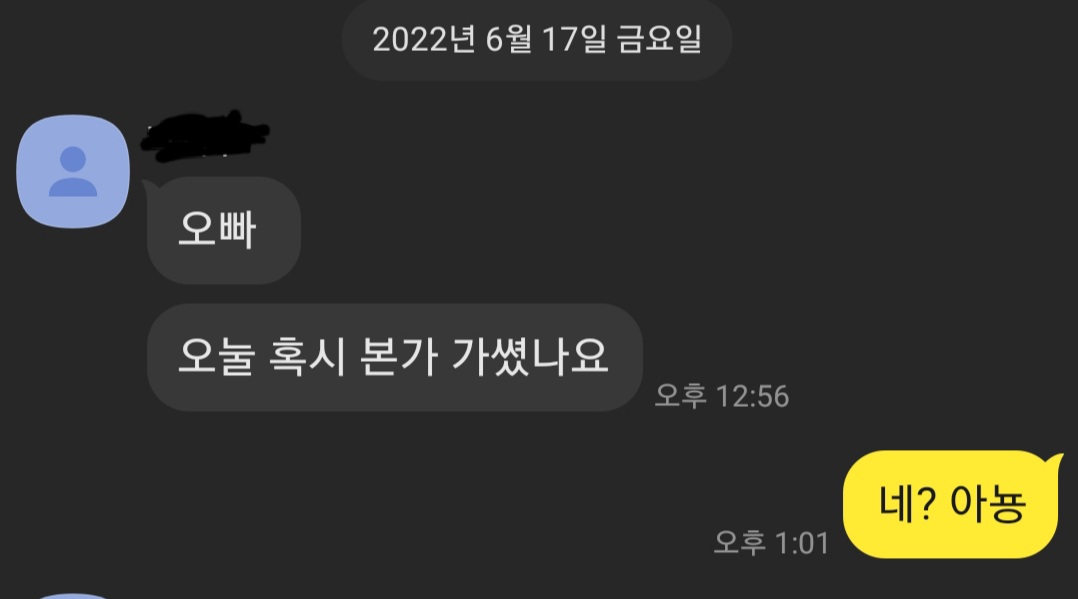
Task: Tap the scribbled-out sender name
Action: click(205, 136)
